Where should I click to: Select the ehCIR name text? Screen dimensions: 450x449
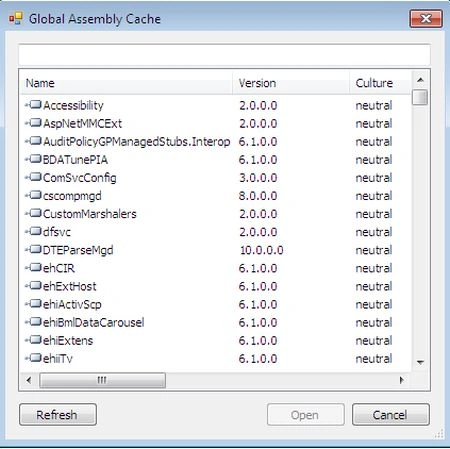pos(59,268)
